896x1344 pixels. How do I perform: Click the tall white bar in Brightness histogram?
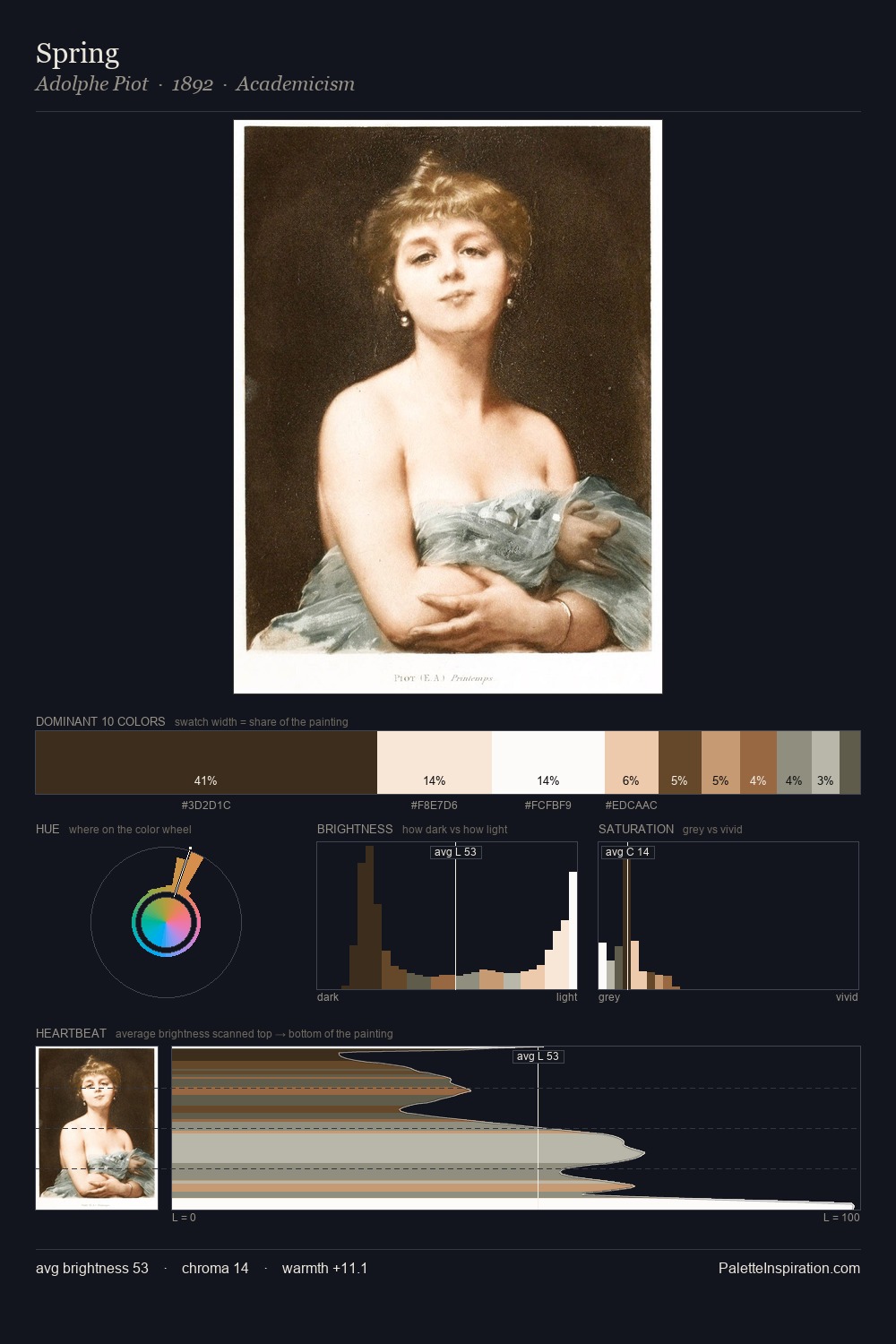tap(573, 930)
